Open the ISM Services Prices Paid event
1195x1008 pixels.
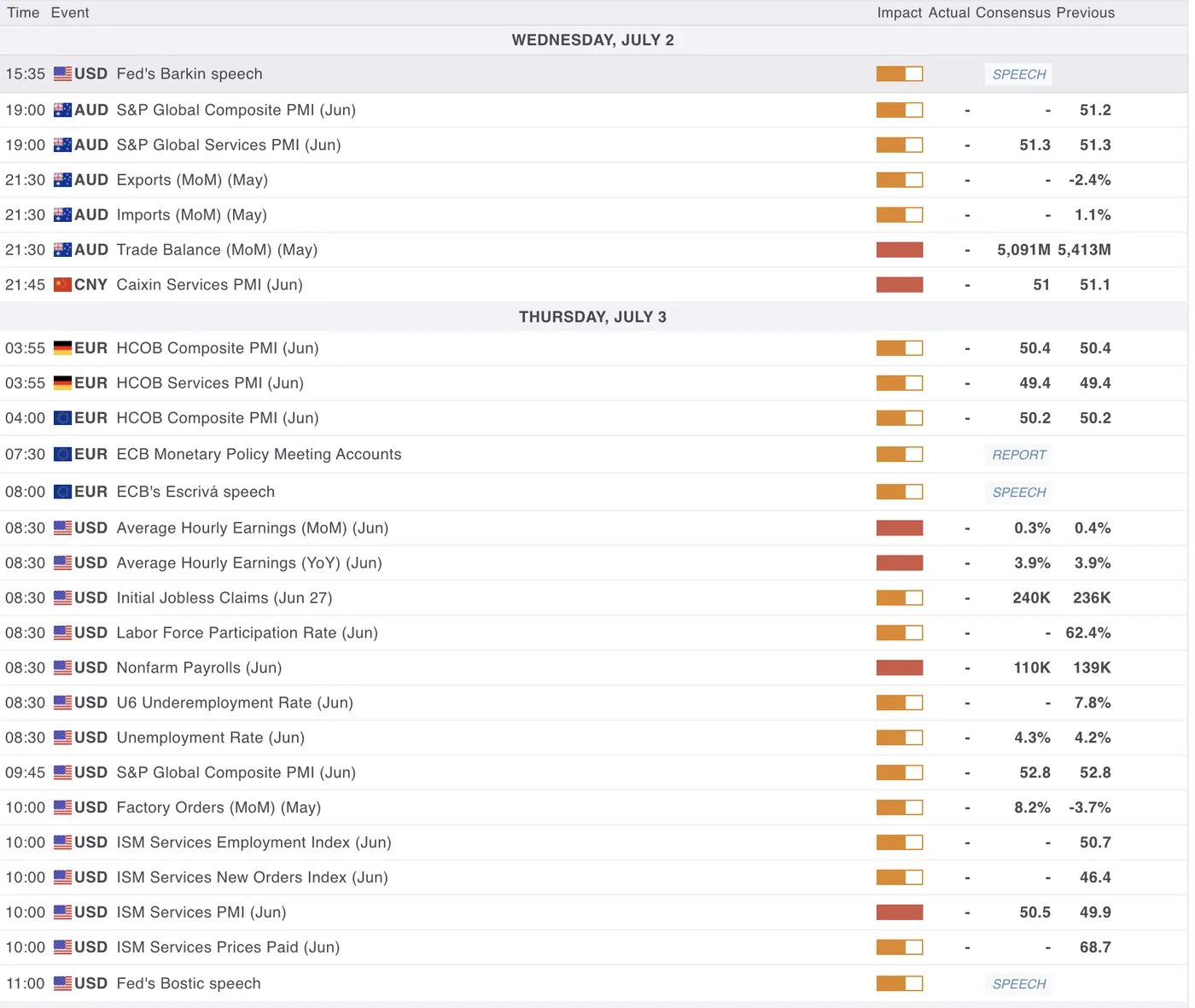[228, 947]
